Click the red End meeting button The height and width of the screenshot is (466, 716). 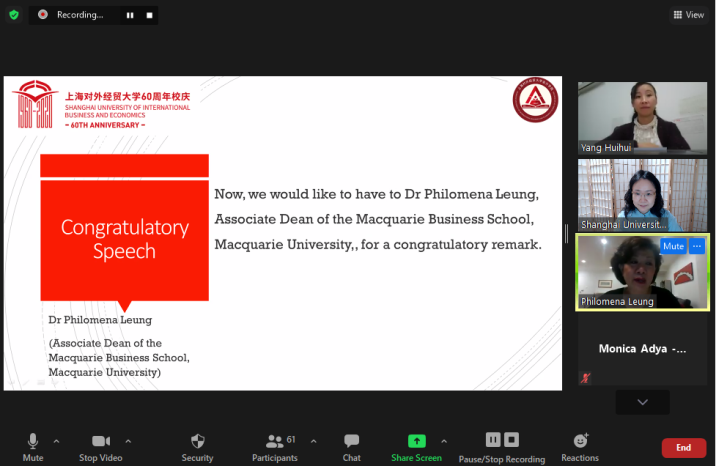click(683, 448)
